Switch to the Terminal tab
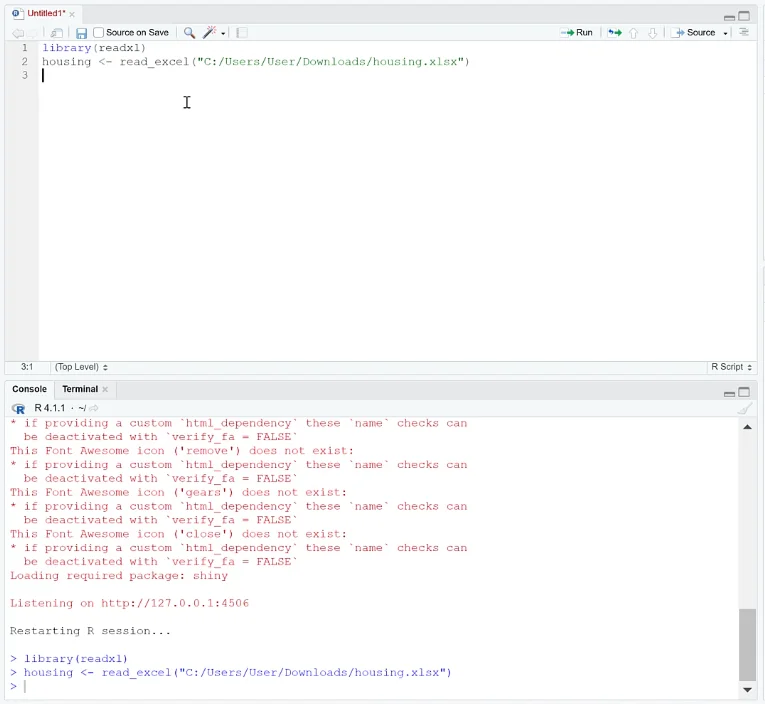The height and width of the screenshot is (704, 765). tap(80, 389)
